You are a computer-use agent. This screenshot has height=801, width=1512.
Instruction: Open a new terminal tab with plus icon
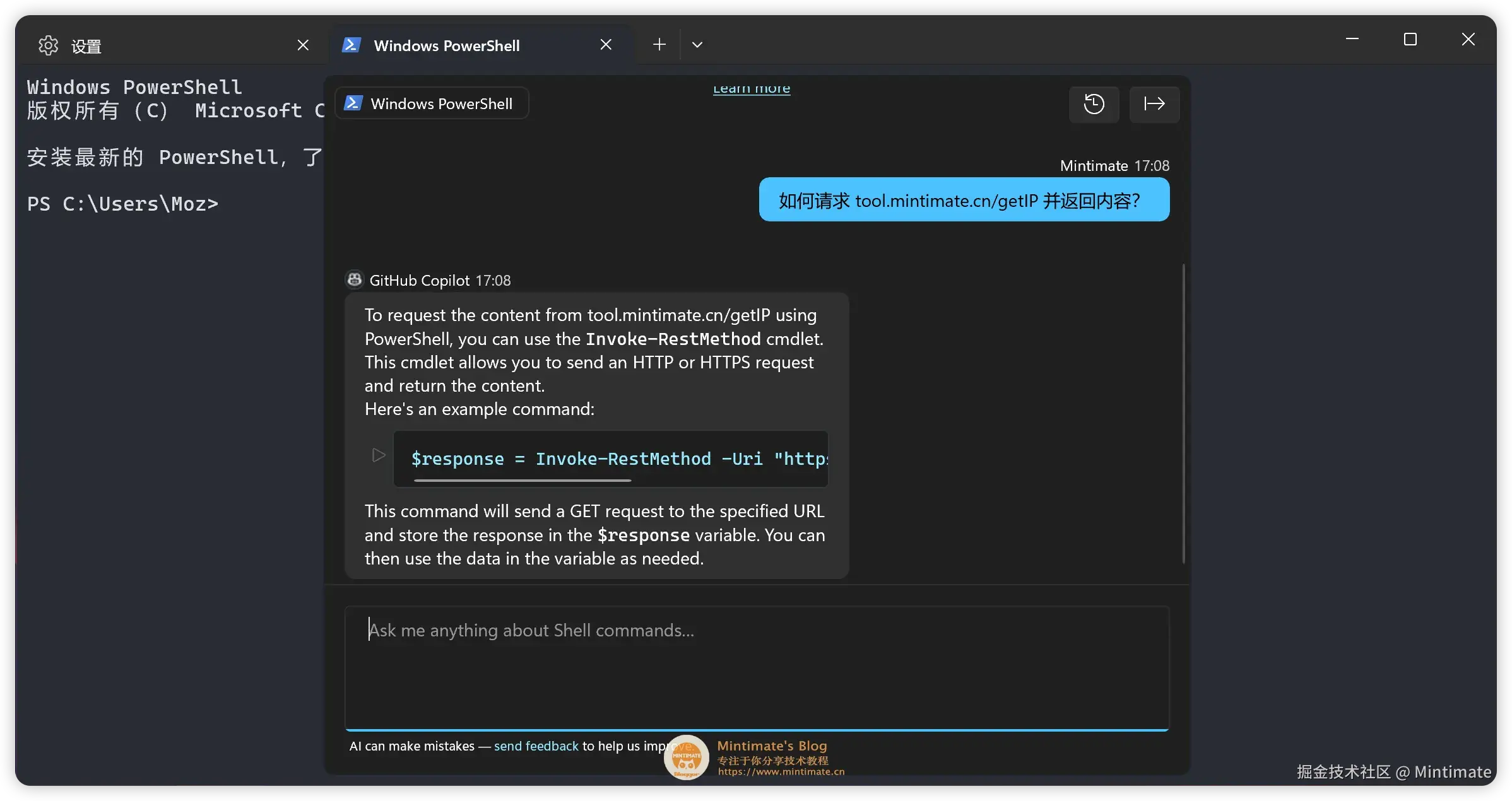(659, 44)
